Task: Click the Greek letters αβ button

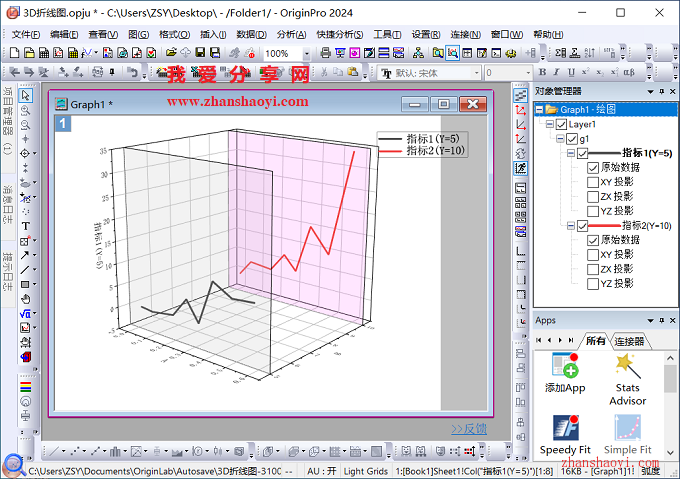Action: [x=629, y=72]
